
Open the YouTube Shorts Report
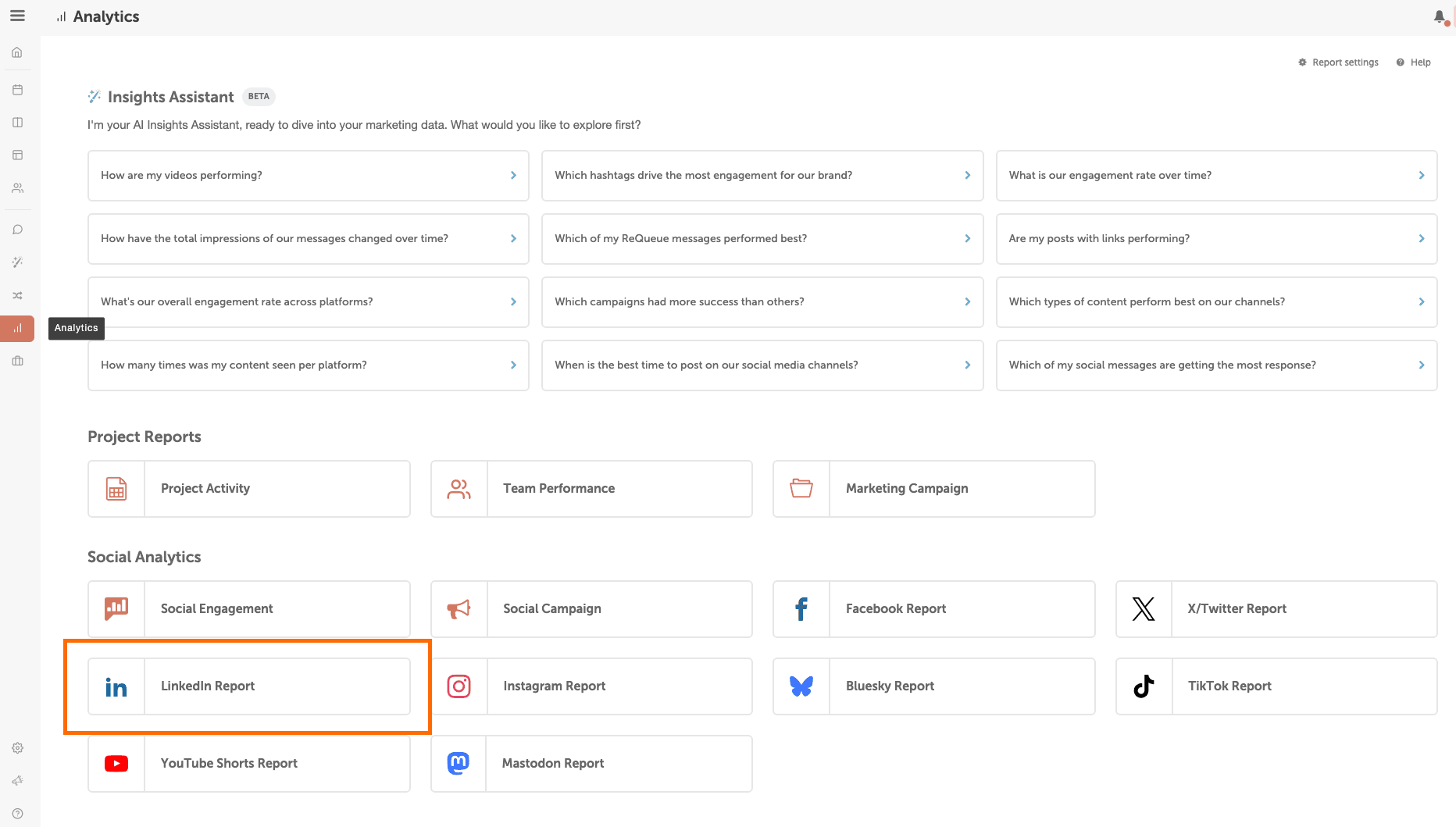point(249,764)
